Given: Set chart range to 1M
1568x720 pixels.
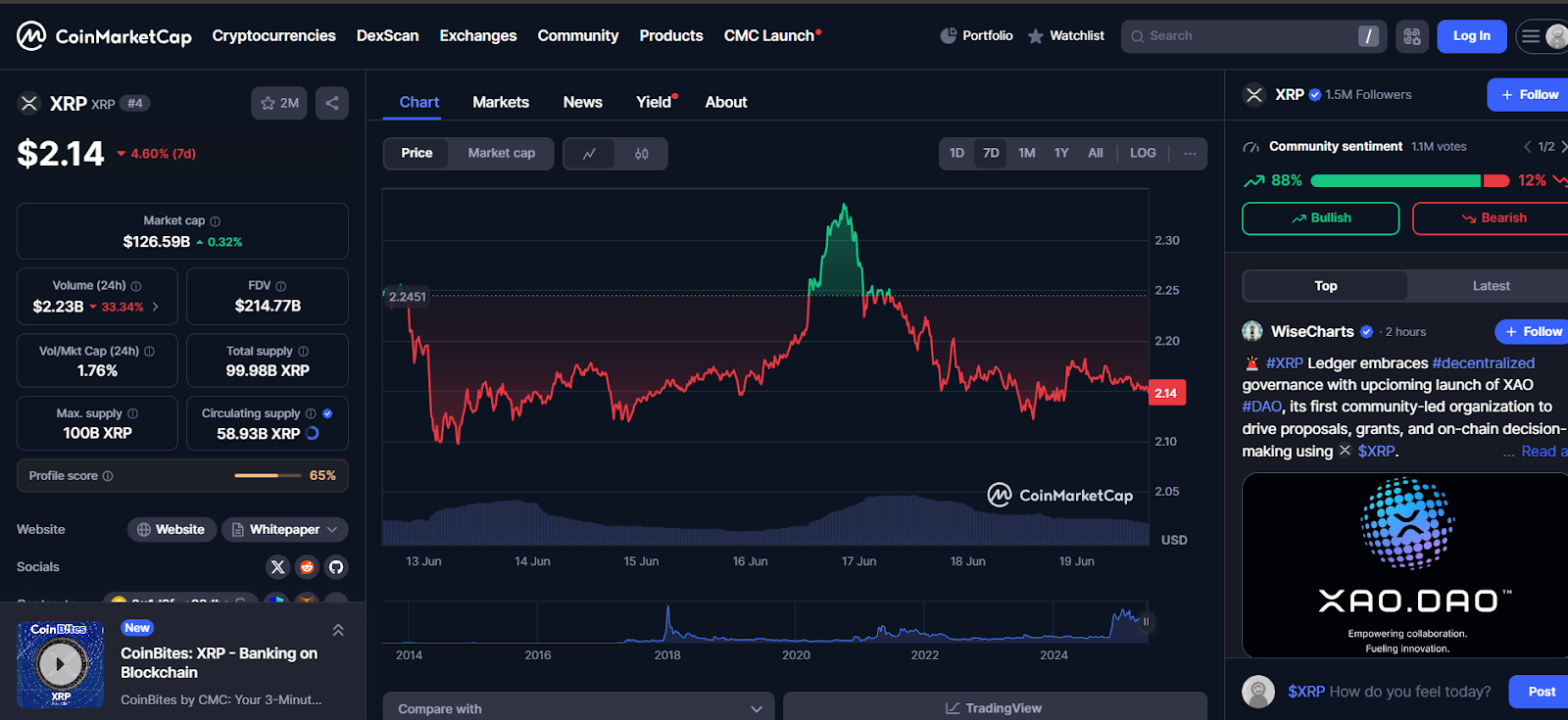Looking at the screenshot, I should tap(1027, 153).
